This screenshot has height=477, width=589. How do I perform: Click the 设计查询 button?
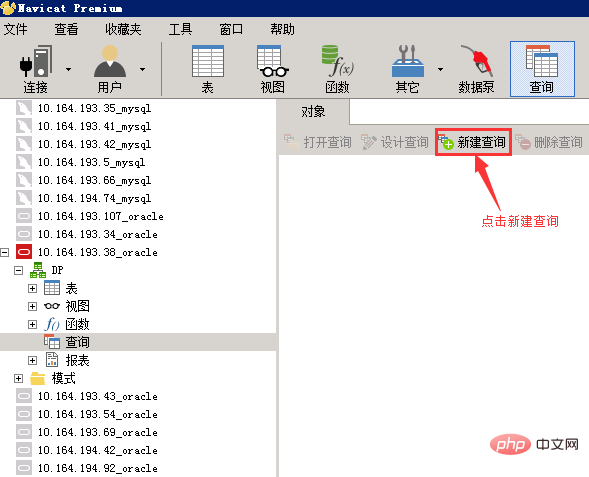coord(395,142)
